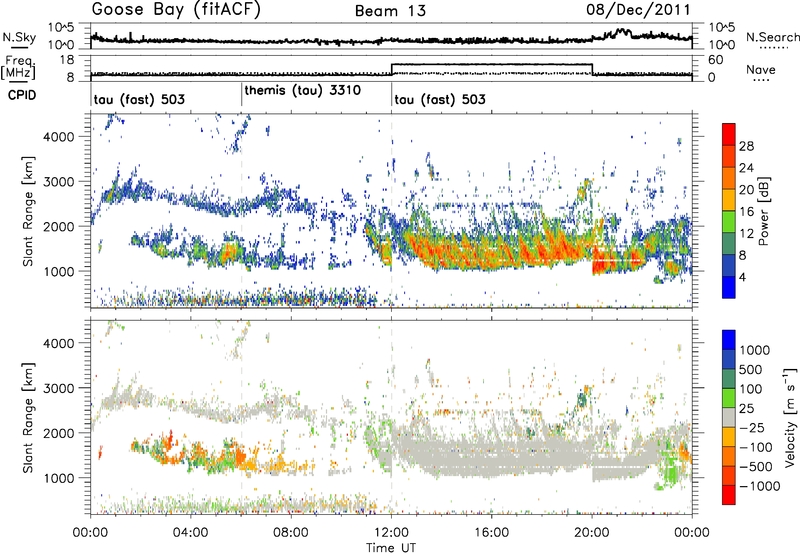Click the "tau (fast) 503" label starting at 12:00

tap(440, 99)
